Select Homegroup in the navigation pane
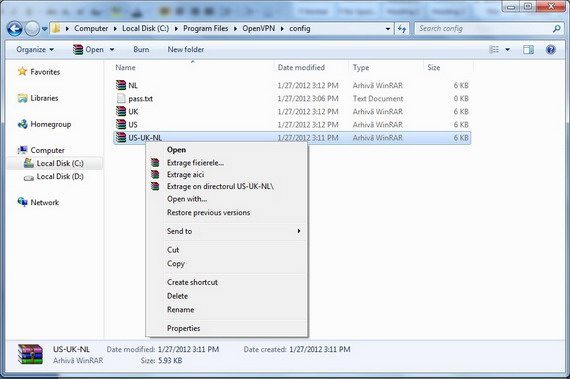The height and width of the screenshot is (379, 570). tap(51, 124)
